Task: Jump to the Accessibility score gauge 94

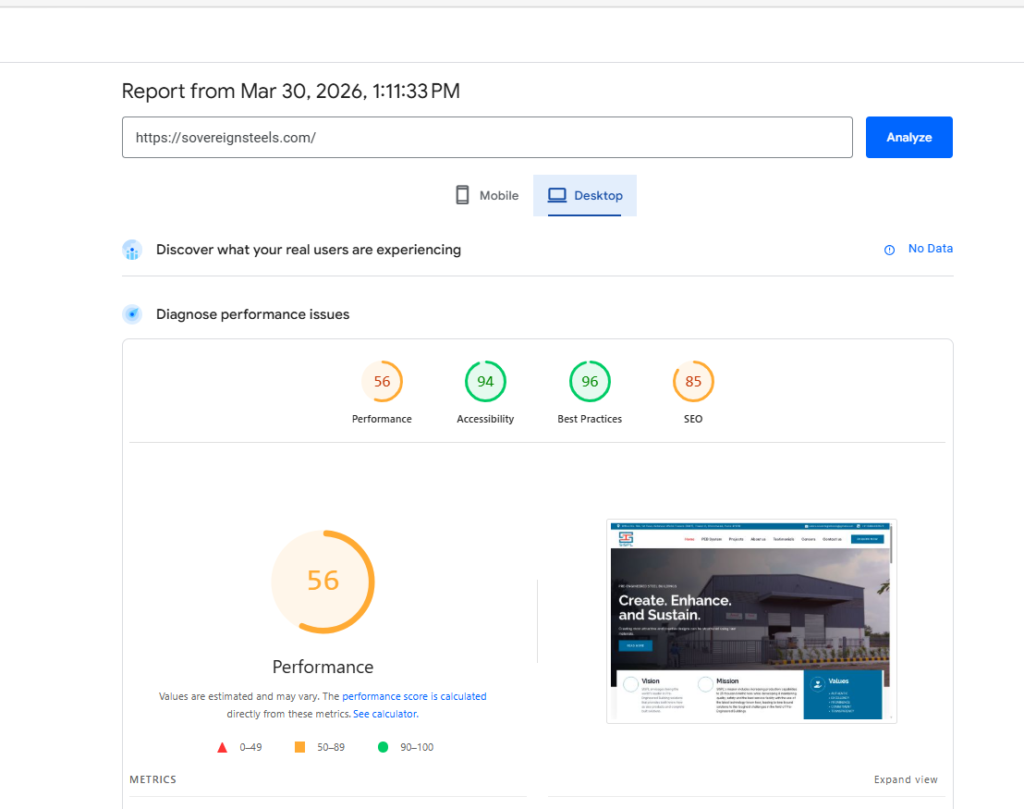Action: click(x=485, y=382)
